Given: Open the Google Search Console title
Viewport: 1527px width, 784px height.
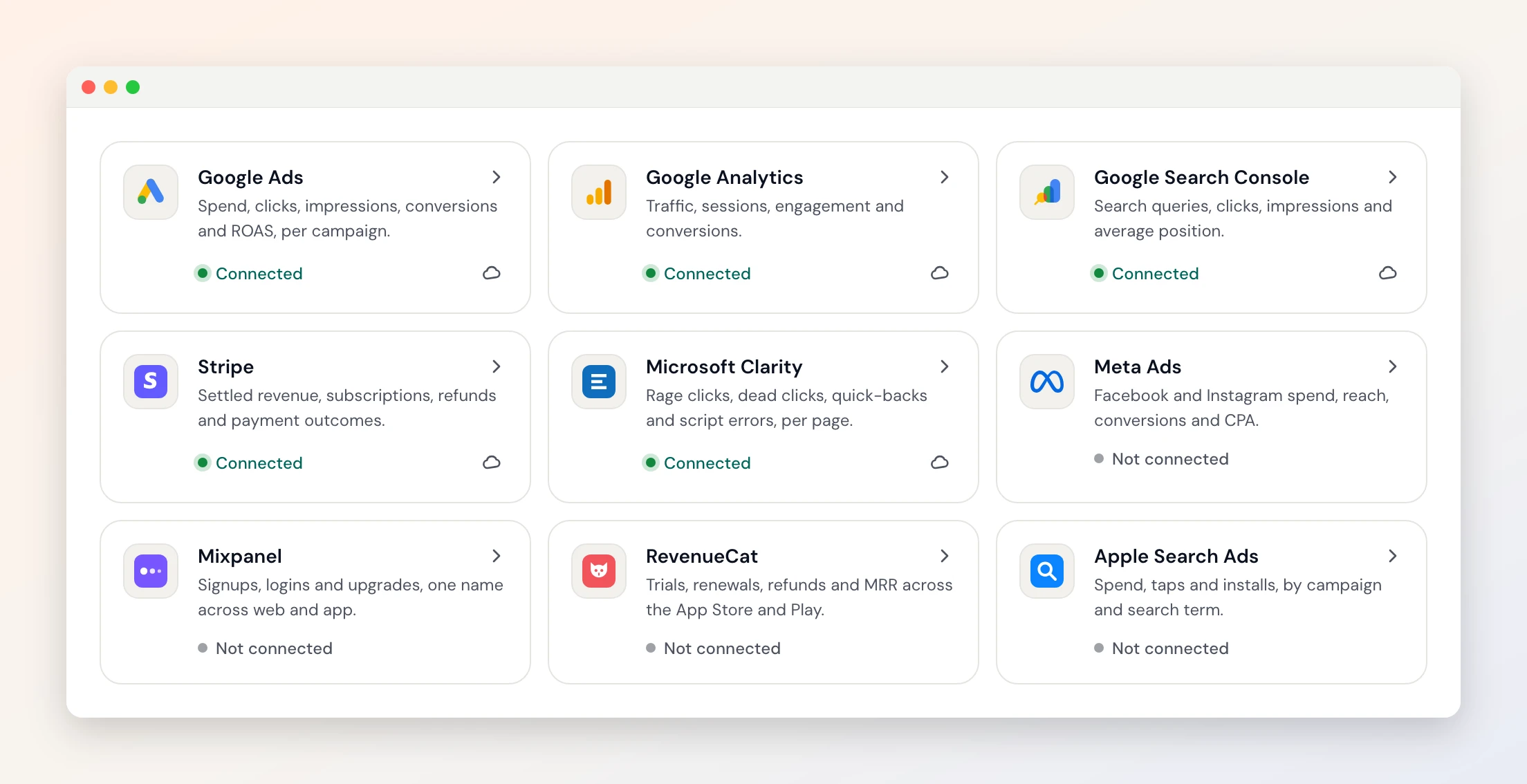Looking at the screenshot, I should click(x=1201, y=178).
